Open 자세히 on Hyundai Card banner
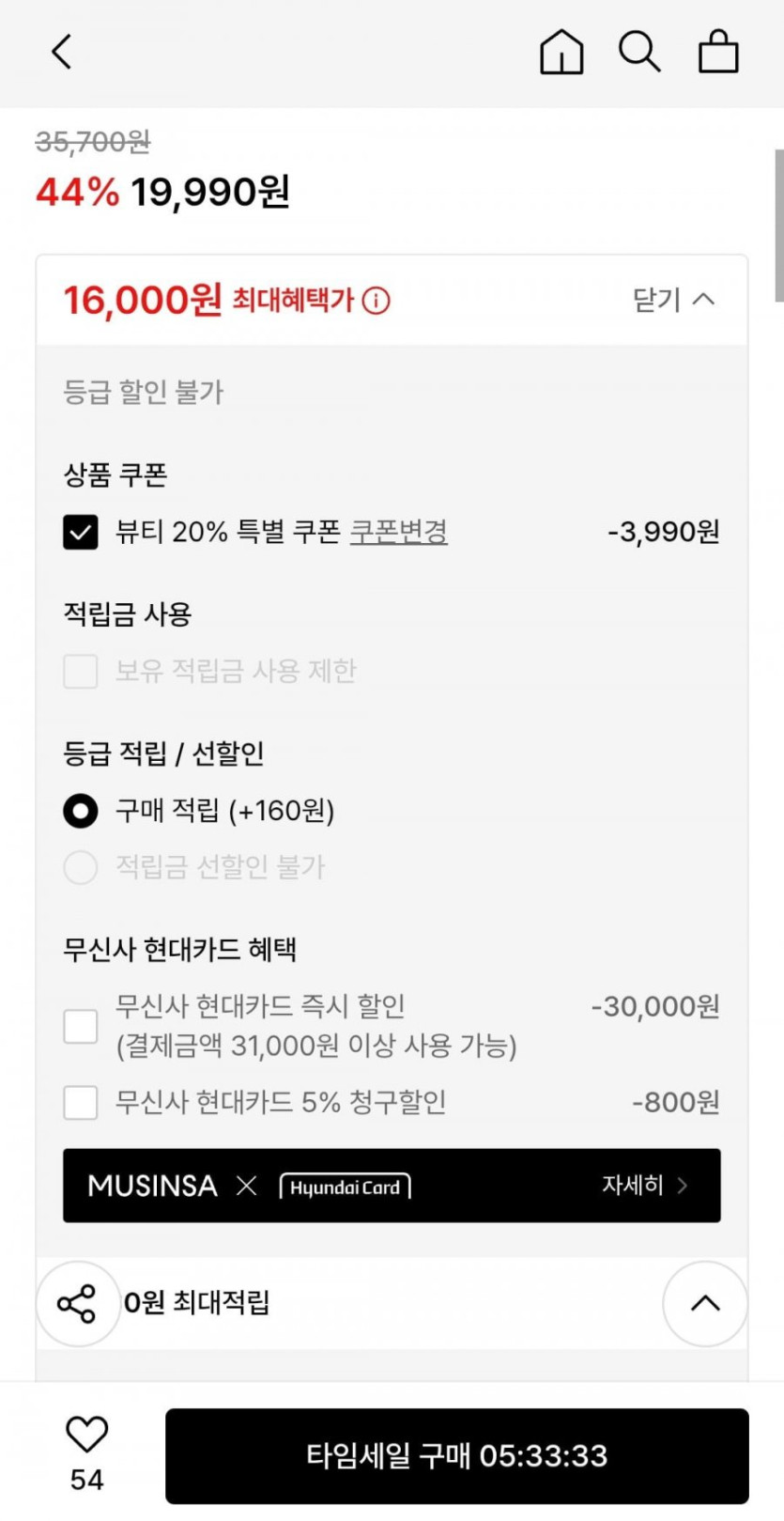The image size is (784, 1521). click(x=644, y=1186)
